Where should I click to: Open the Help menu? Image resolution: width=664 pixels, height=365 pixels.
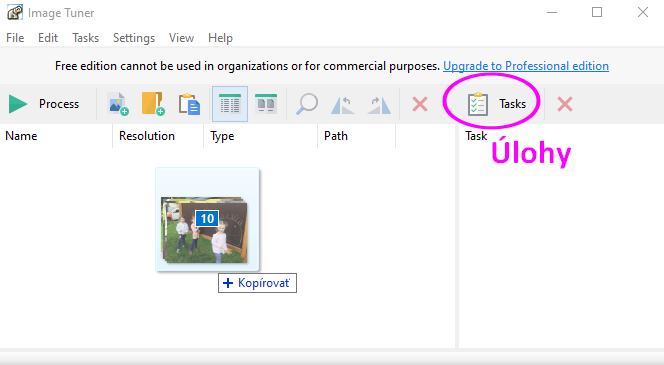click(220, 38)
